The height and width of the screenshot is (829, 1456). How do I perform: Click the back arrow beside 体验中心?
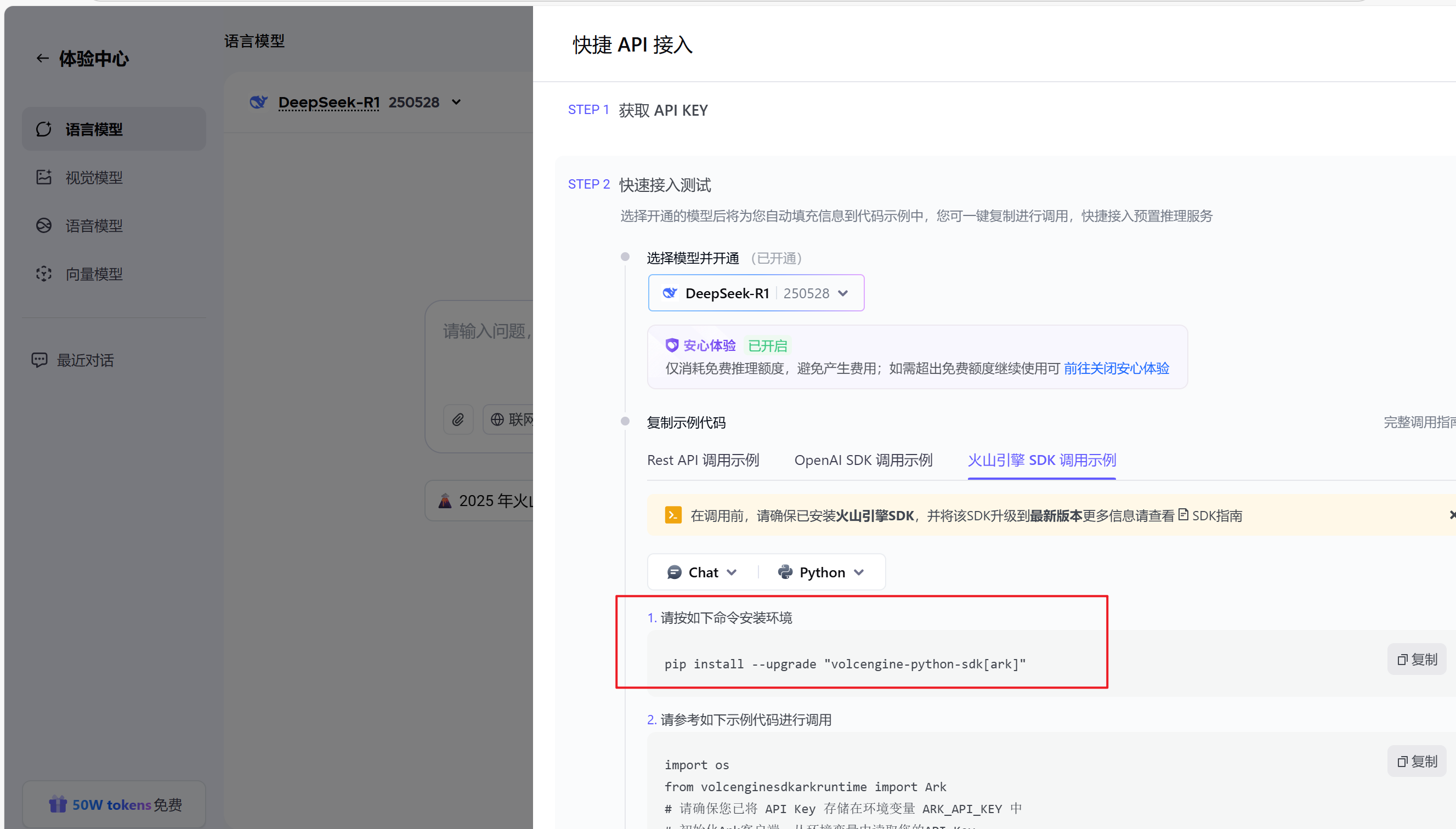[42, 58]
